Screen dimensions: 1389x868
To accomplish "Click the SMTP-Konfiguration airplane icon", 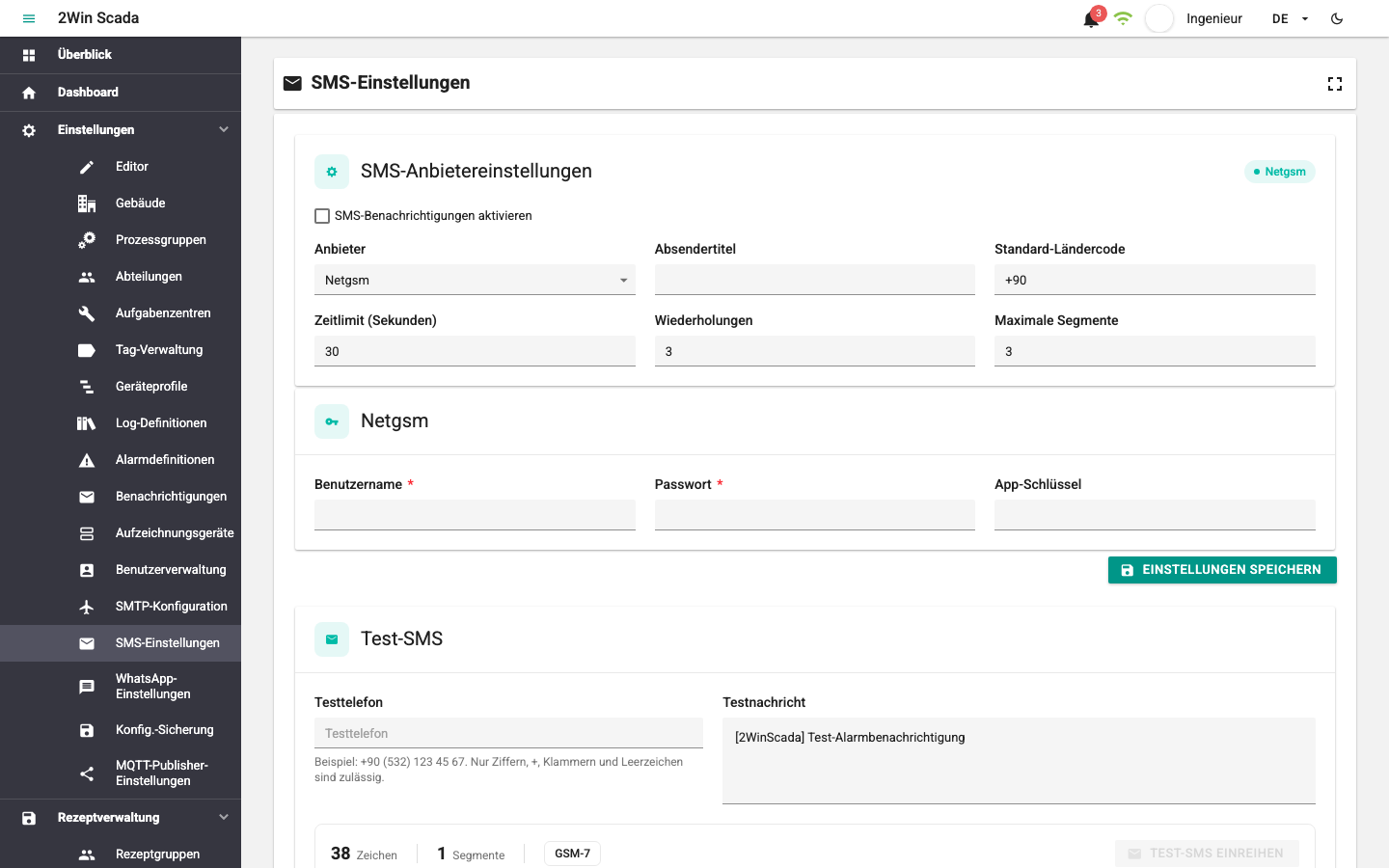I will coord(87,607).
